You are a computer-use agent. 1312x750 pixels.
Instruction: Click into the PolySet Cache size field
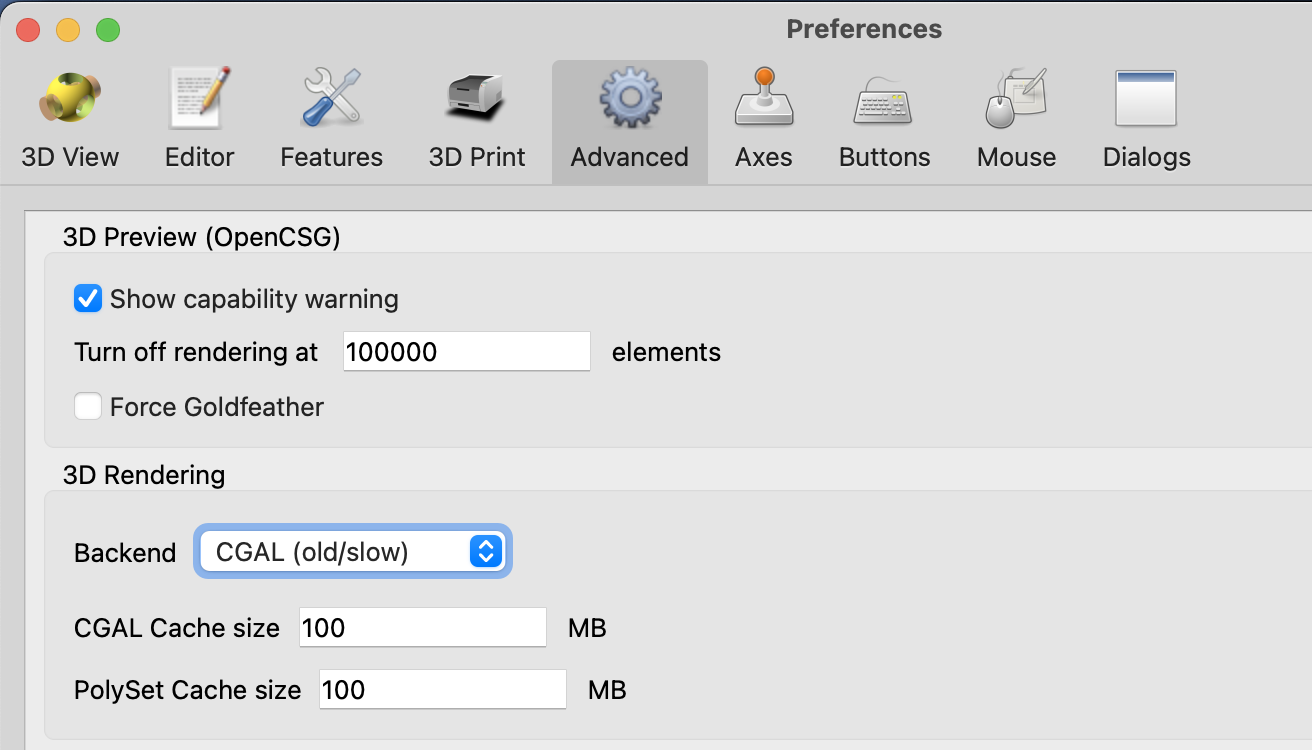pyautogui.click(x=442, y=690)
